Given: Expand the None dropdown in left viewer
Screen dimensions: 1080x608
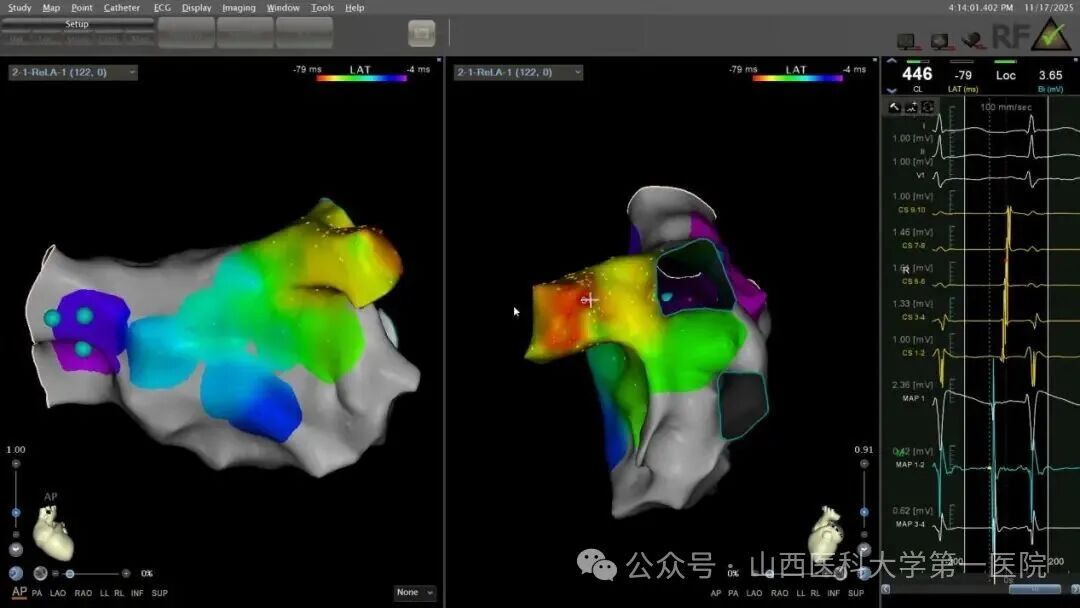Looking at the screenshot, I should point(414,593).
